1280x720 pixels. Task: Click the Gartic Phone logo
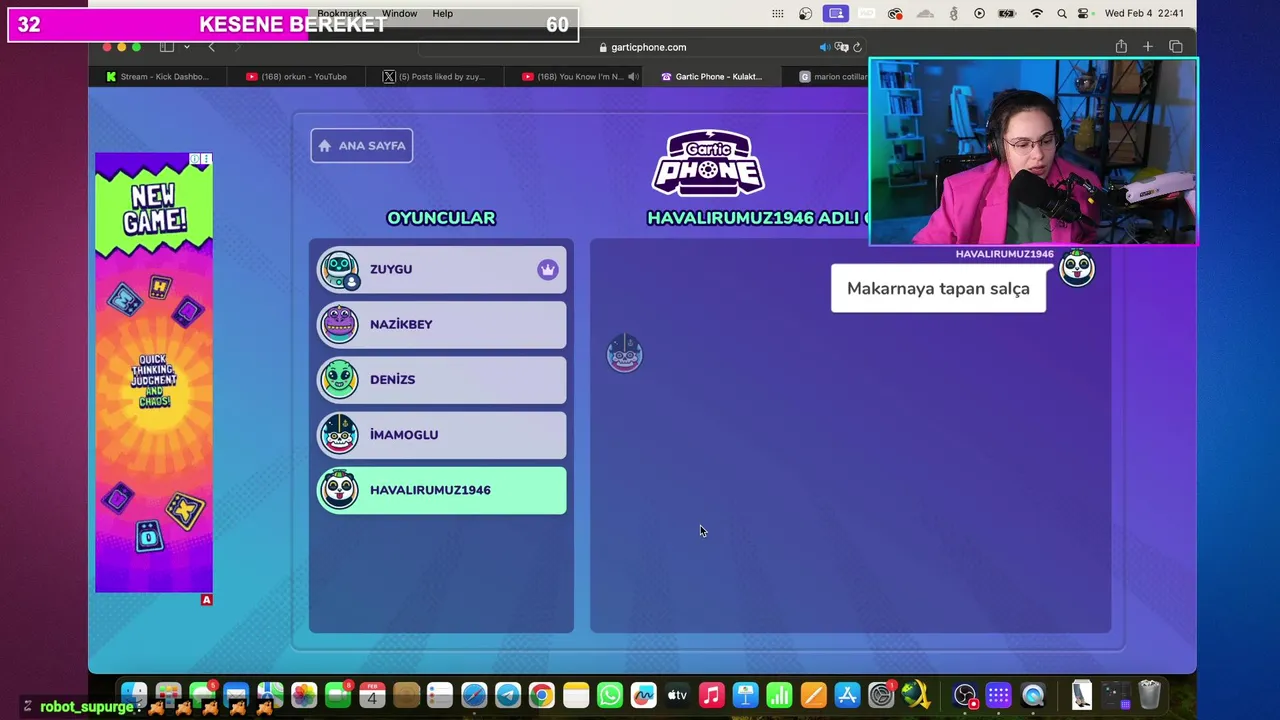[708, 163]
